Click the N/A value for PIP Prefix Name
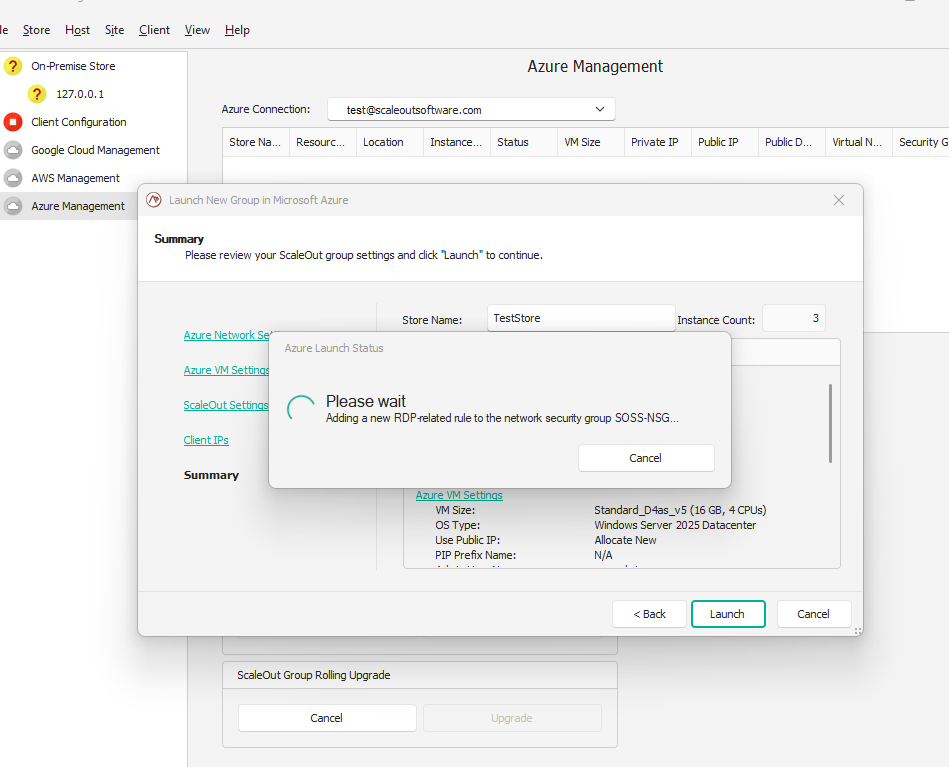Screen dimensions: 949x767 pyautogui.click(x=603, y=555)
